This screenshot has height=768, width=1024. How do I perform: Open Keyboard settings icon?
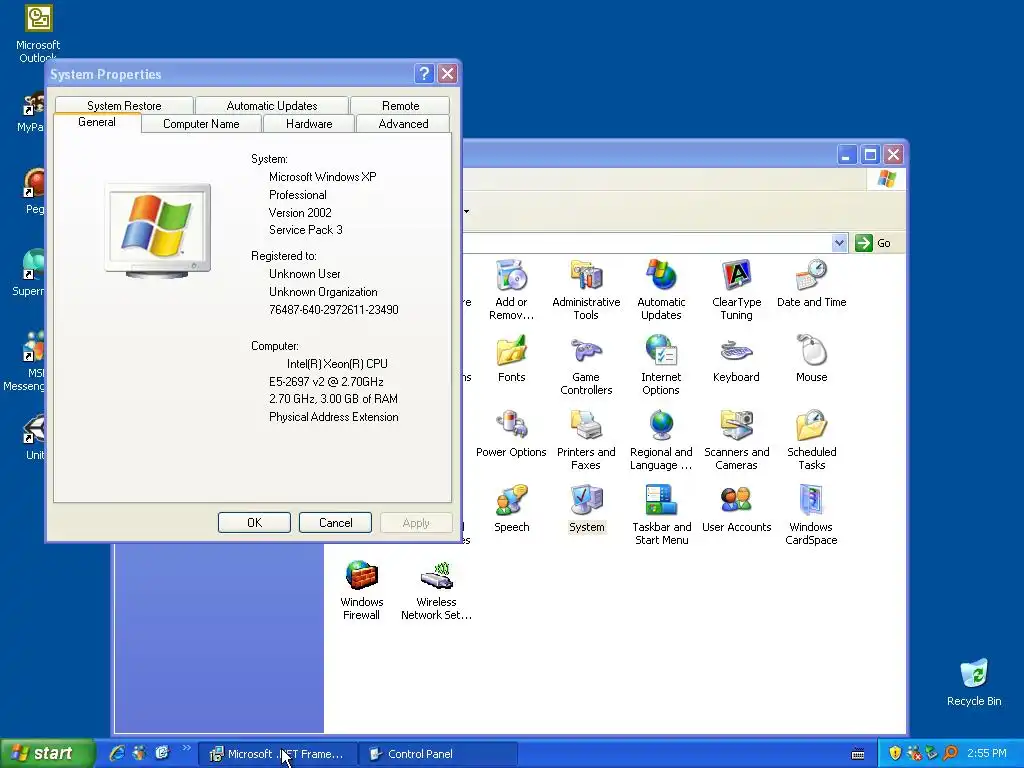pos(736,359)
